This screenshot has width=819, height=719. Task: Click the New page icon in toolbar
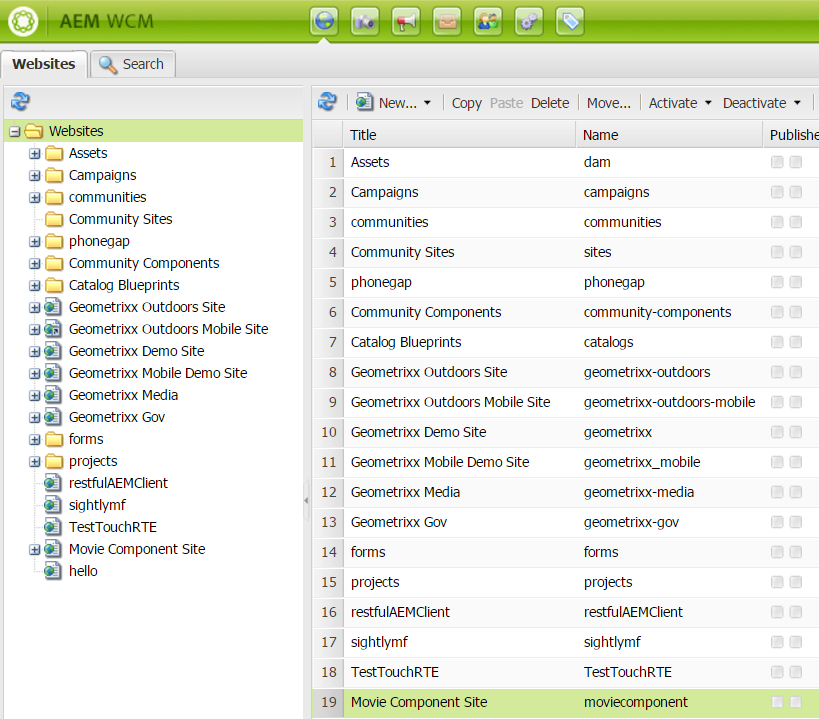pyautogui.click(x=364, y=102)
